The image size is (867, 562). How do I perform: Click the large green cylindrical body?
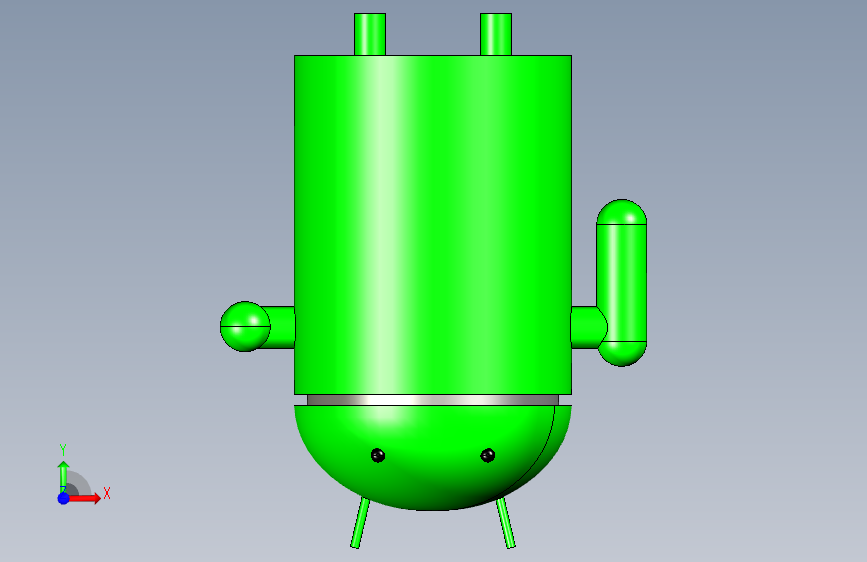click(432, 225)
